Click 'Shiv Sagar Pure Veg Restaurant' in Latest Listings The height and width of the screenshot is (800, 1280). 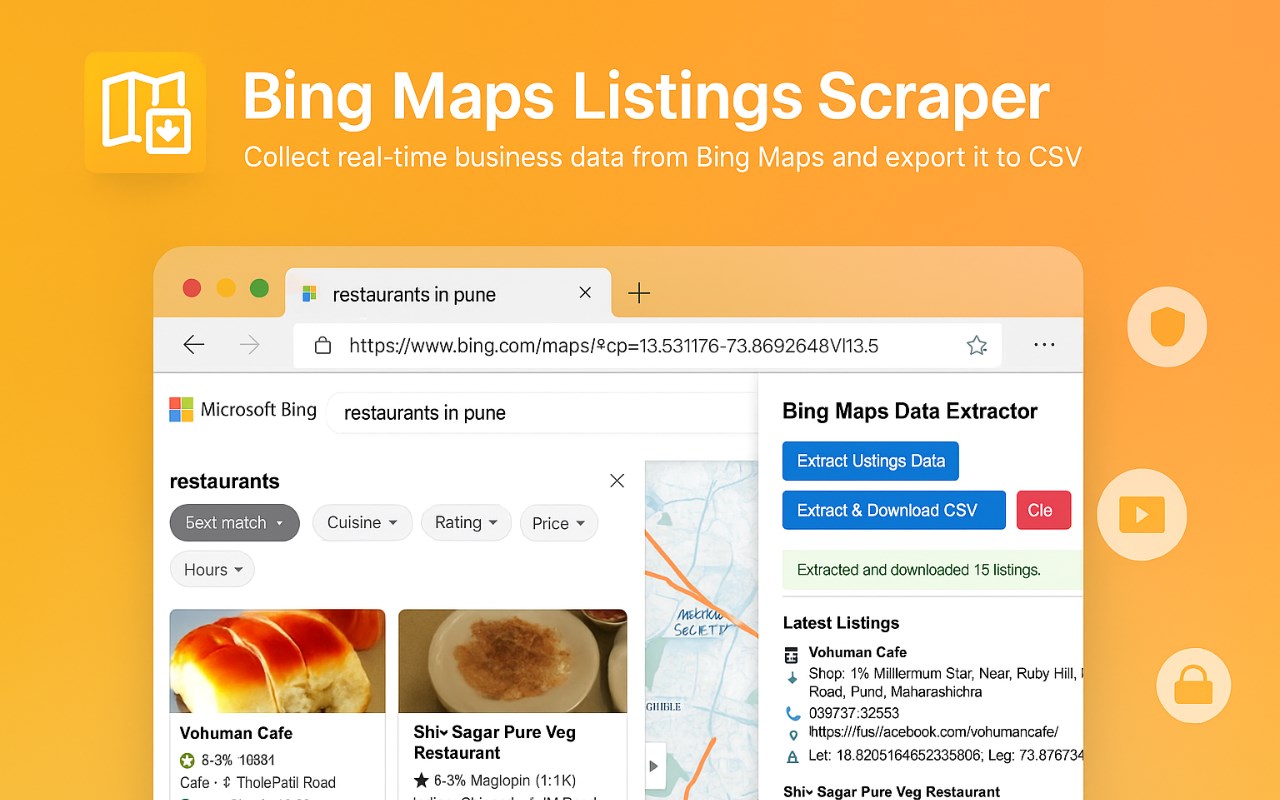click(891, 792)
